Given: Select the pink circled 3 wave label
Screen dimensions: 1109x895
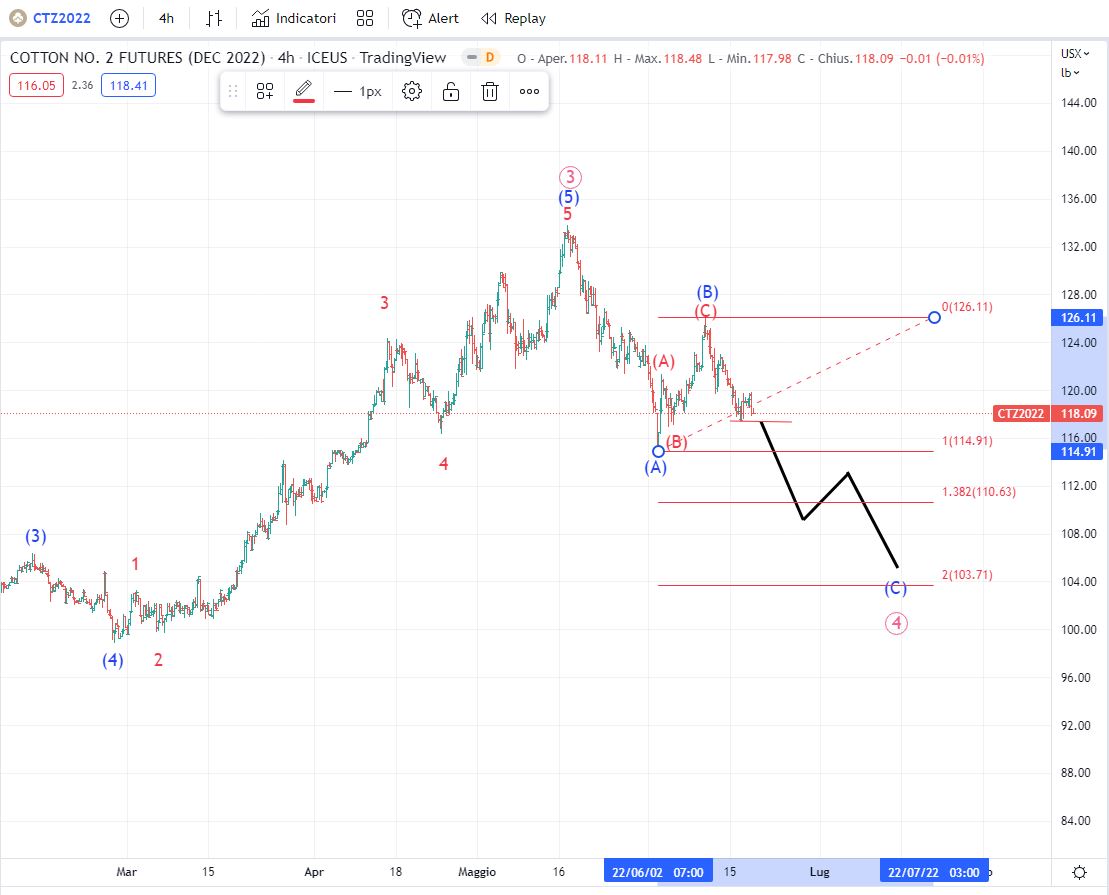Looking at the screenshot, I should click(570, 177).
